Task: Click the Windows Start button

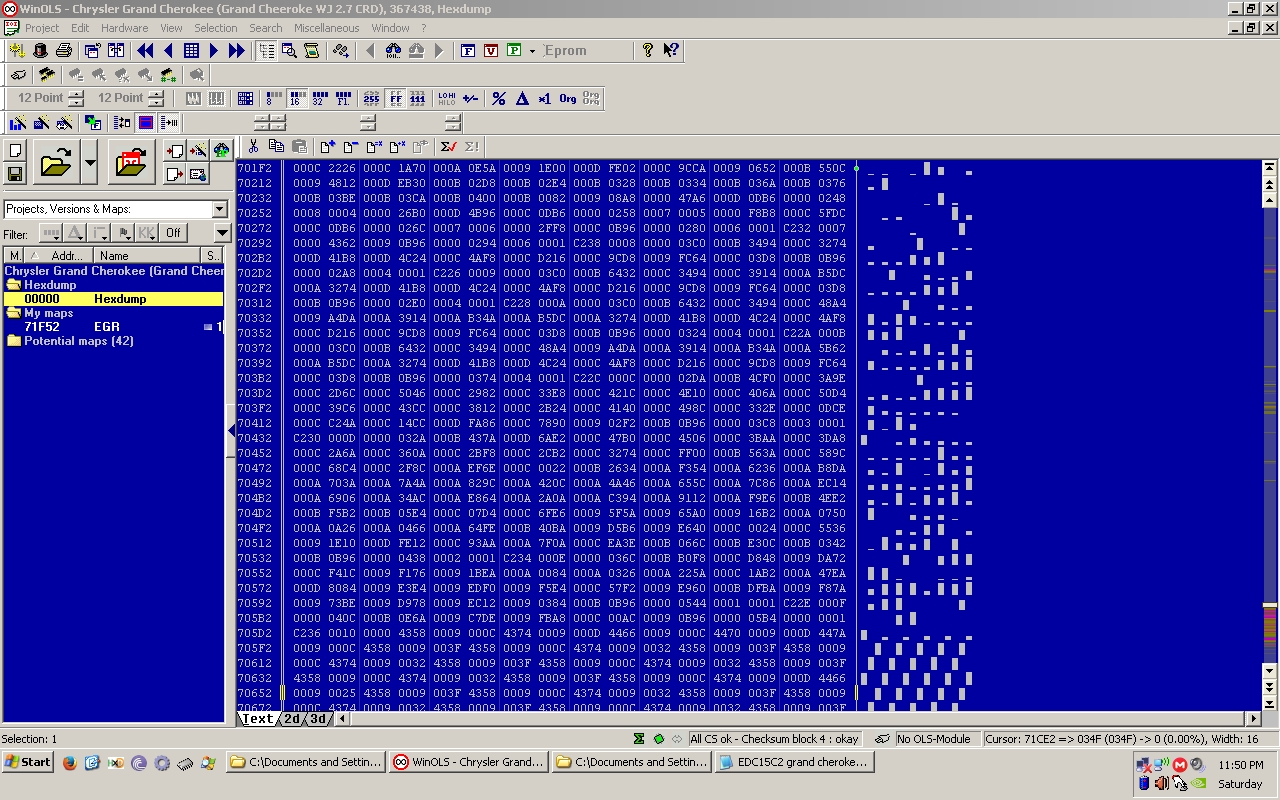Action: [28, 762]
